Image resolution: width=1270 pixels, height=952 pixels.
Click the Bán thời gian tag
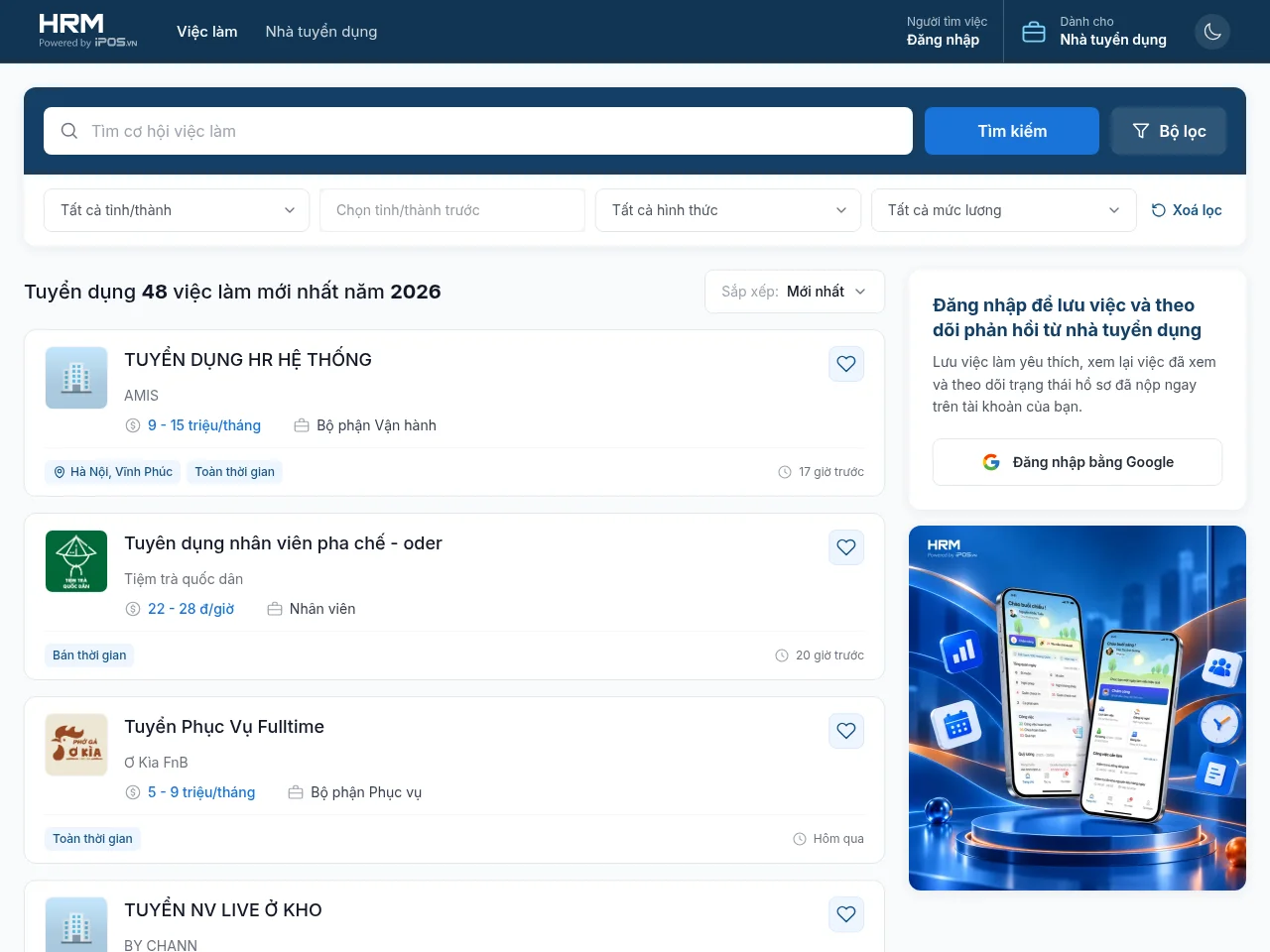(x=89, y=655)
